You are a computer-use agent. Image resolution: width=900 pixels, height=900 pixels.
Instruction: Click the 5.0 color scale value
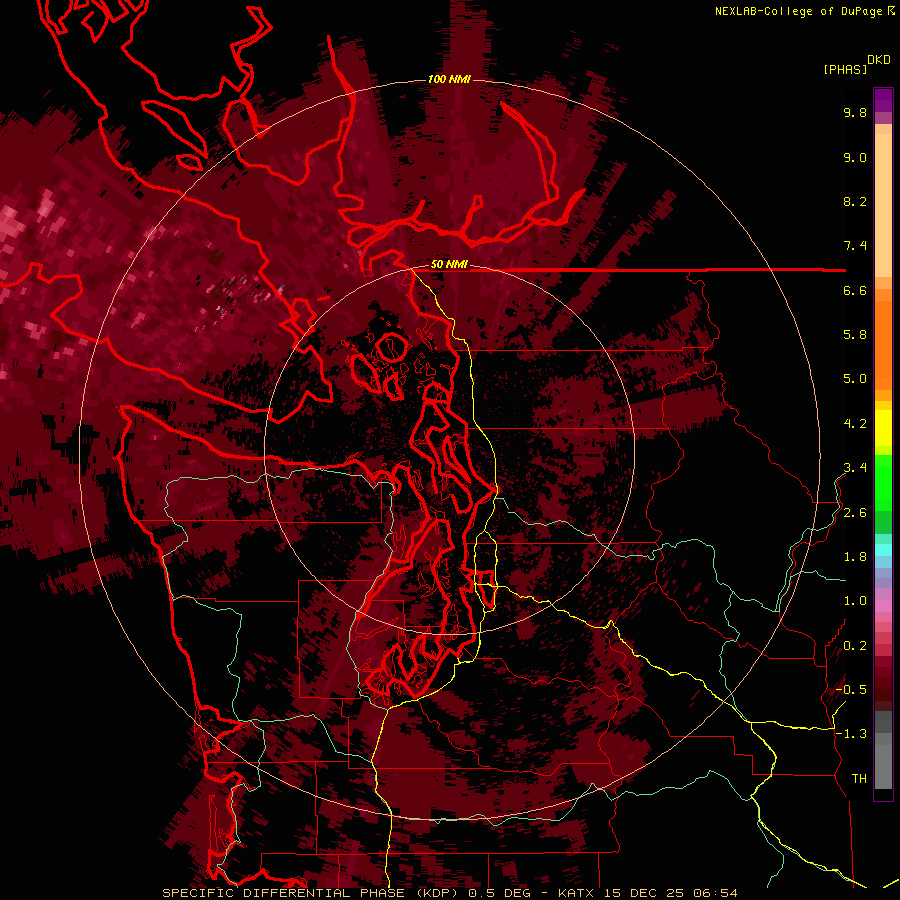tap(855, 379)
